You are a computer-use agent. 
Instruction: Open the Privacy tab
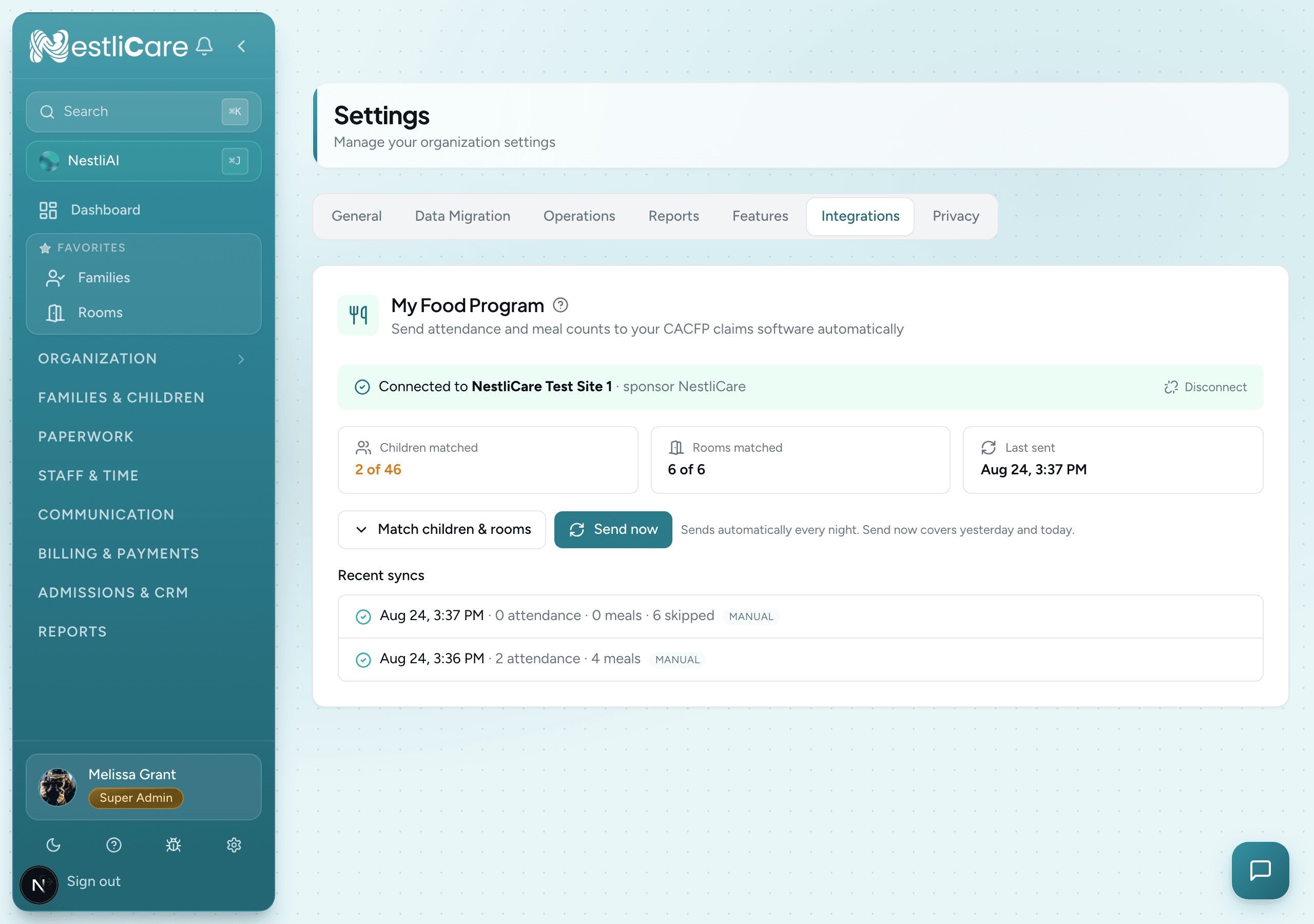(x=956, y=217)
